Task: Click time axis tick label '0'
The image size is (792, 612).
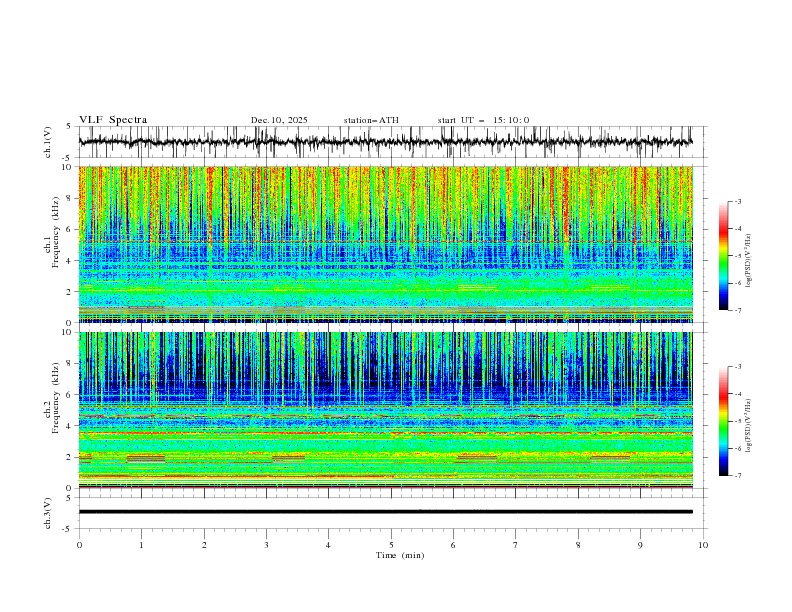Action: 79,545
